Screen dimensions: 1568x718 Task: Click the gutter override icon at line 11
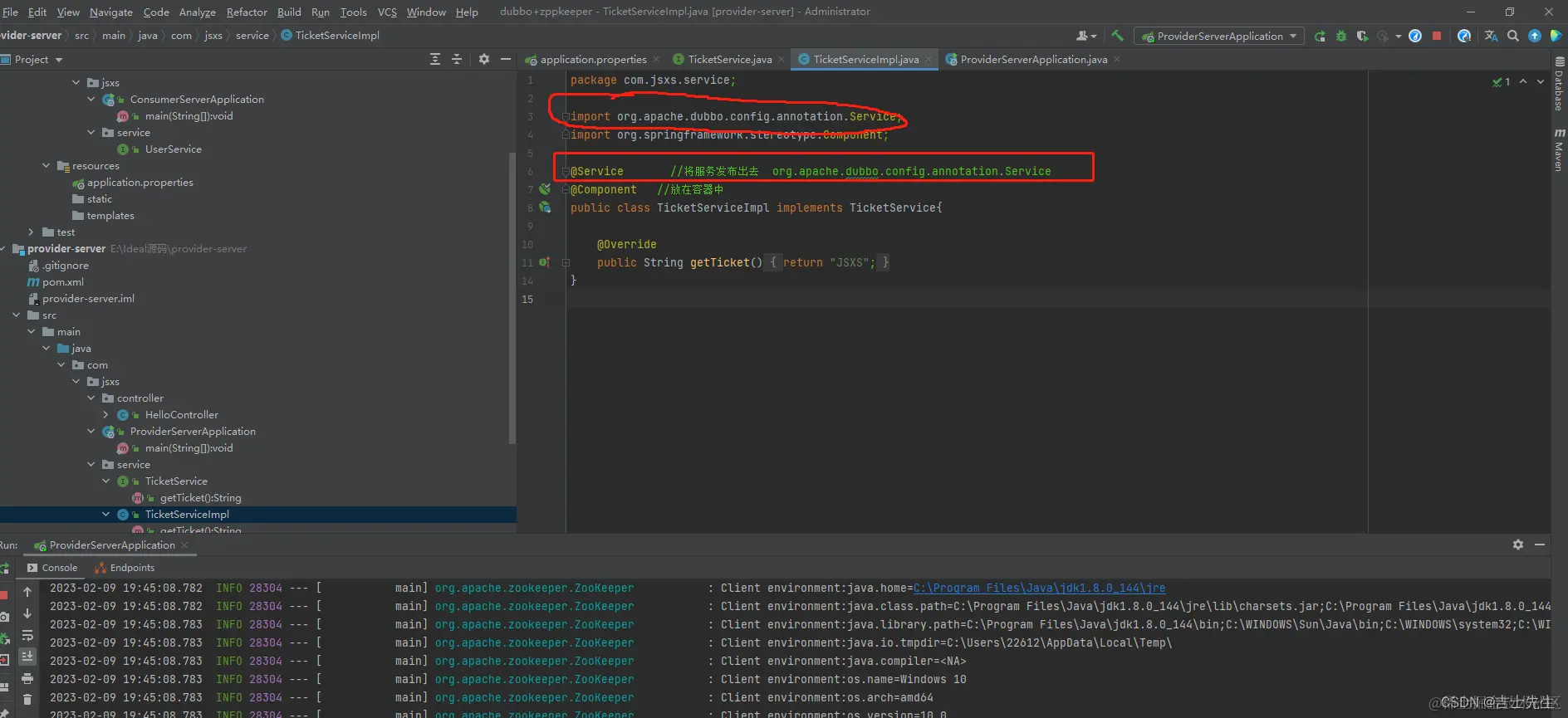tap(544, 262)
